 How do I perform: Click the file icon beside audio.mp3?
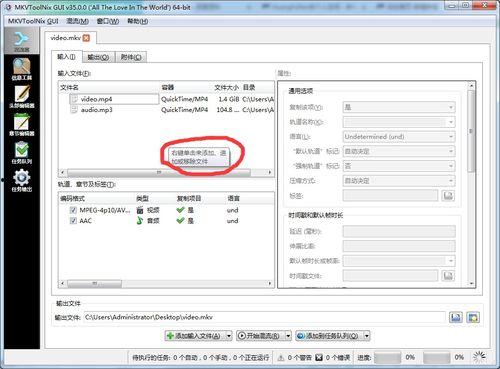[74, 110]
